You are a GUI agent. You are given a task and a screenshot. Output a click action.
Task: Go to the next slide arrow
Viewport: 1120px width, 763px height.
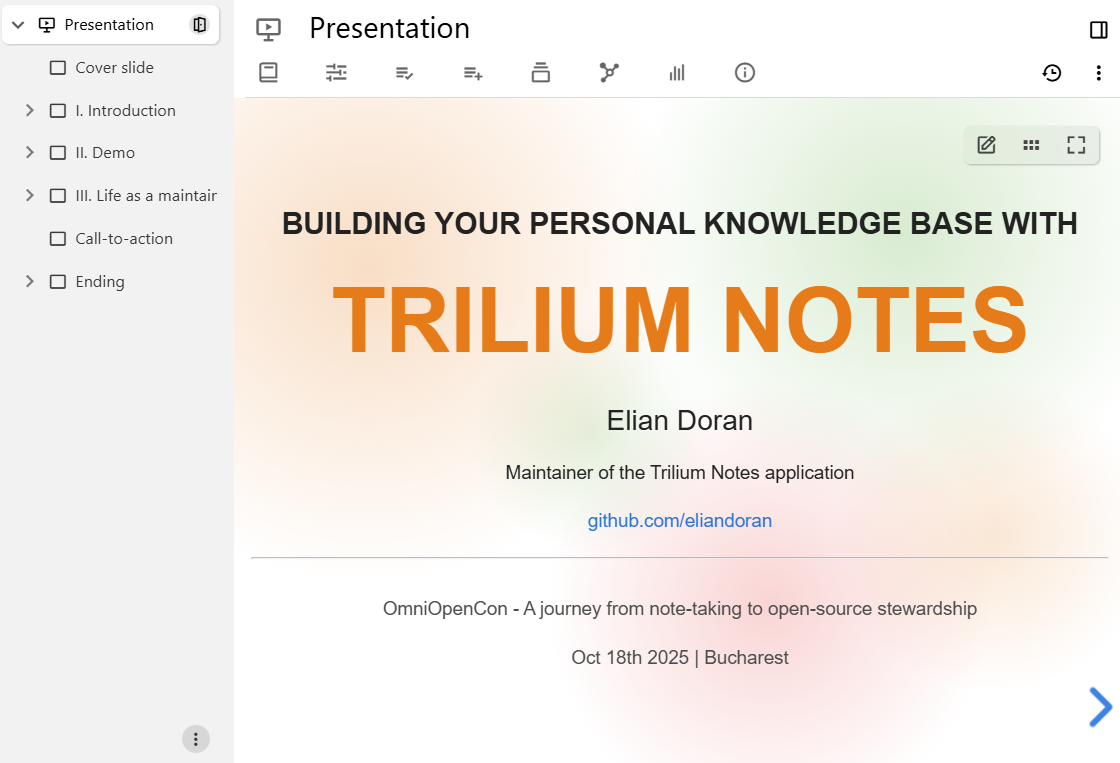(1099, 707)
